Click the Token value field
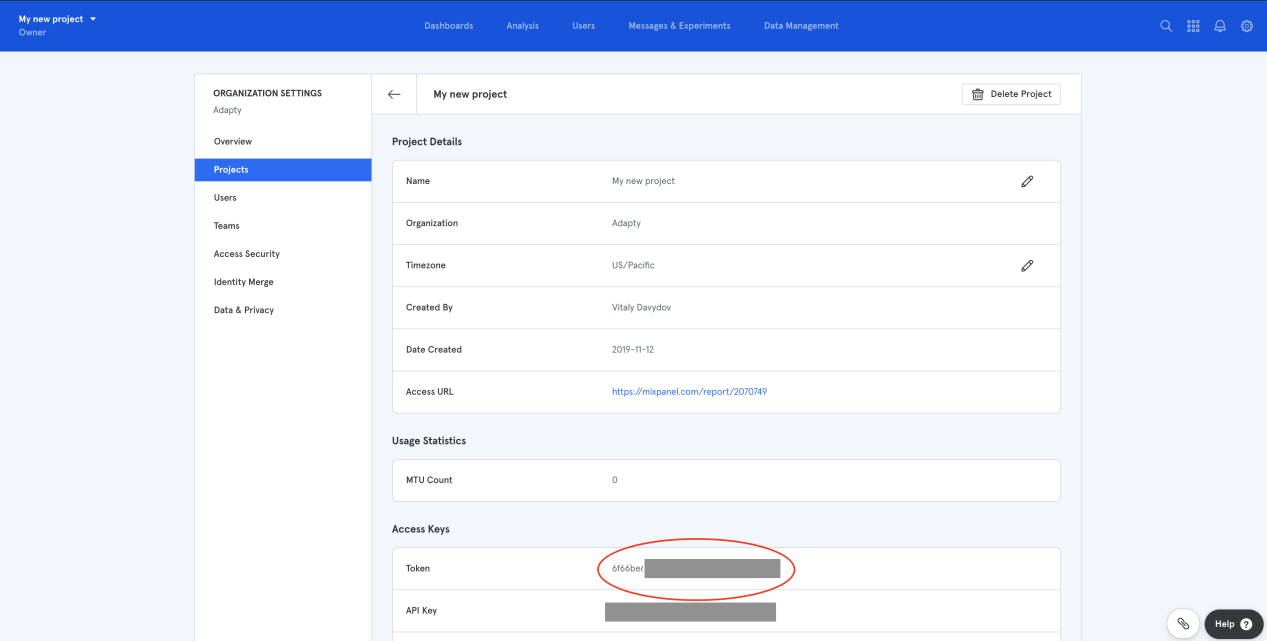The height and width of the screenshot is (641, 1267). pos(695,569)
